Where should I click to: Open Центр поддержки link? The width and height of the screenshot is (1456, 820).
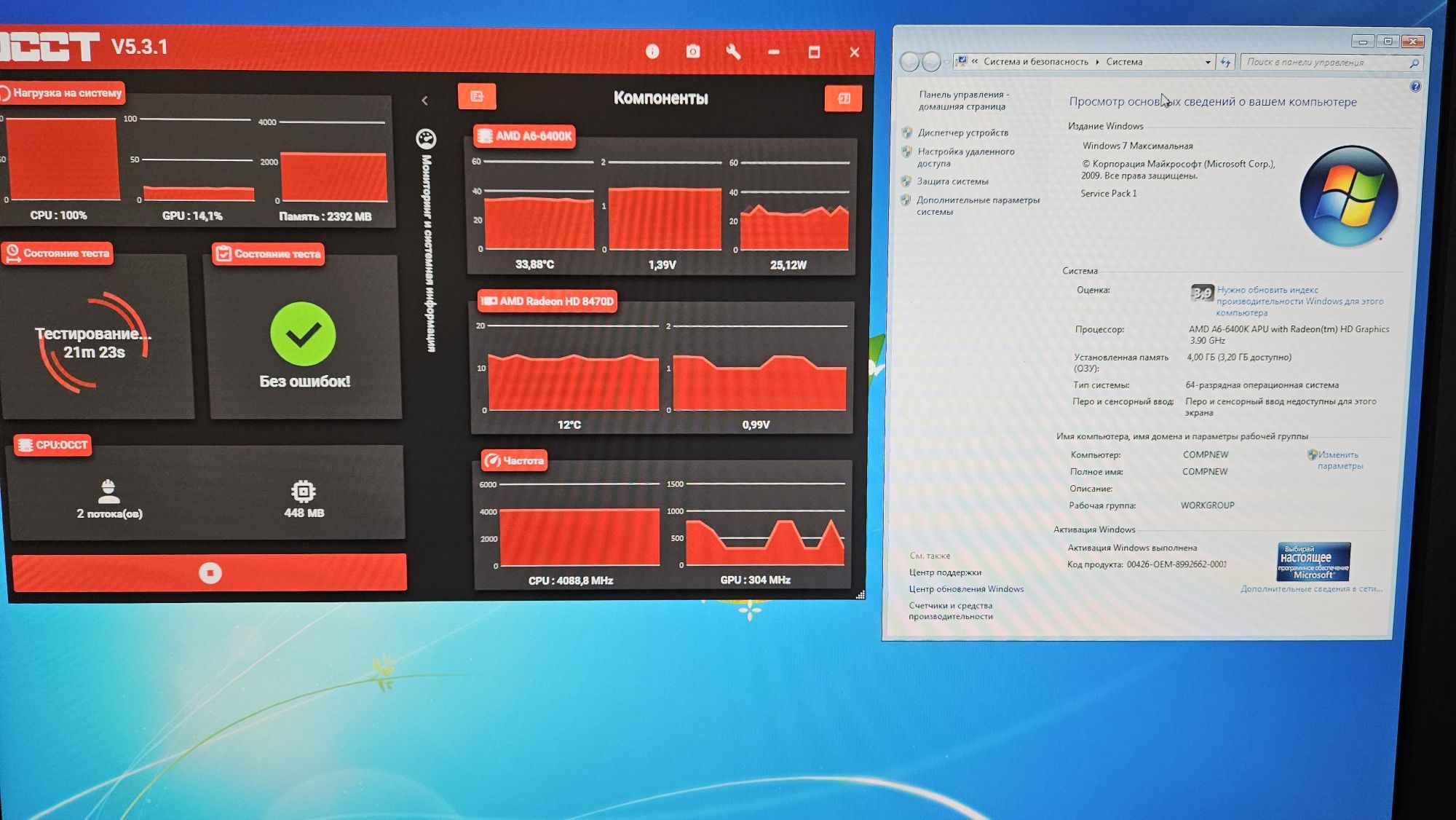point(945,572)
